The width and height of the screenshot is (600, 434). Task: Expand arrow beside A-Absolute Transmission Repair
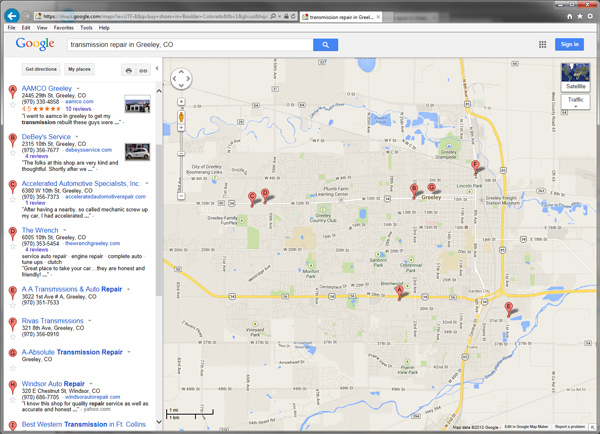point(129,352)
